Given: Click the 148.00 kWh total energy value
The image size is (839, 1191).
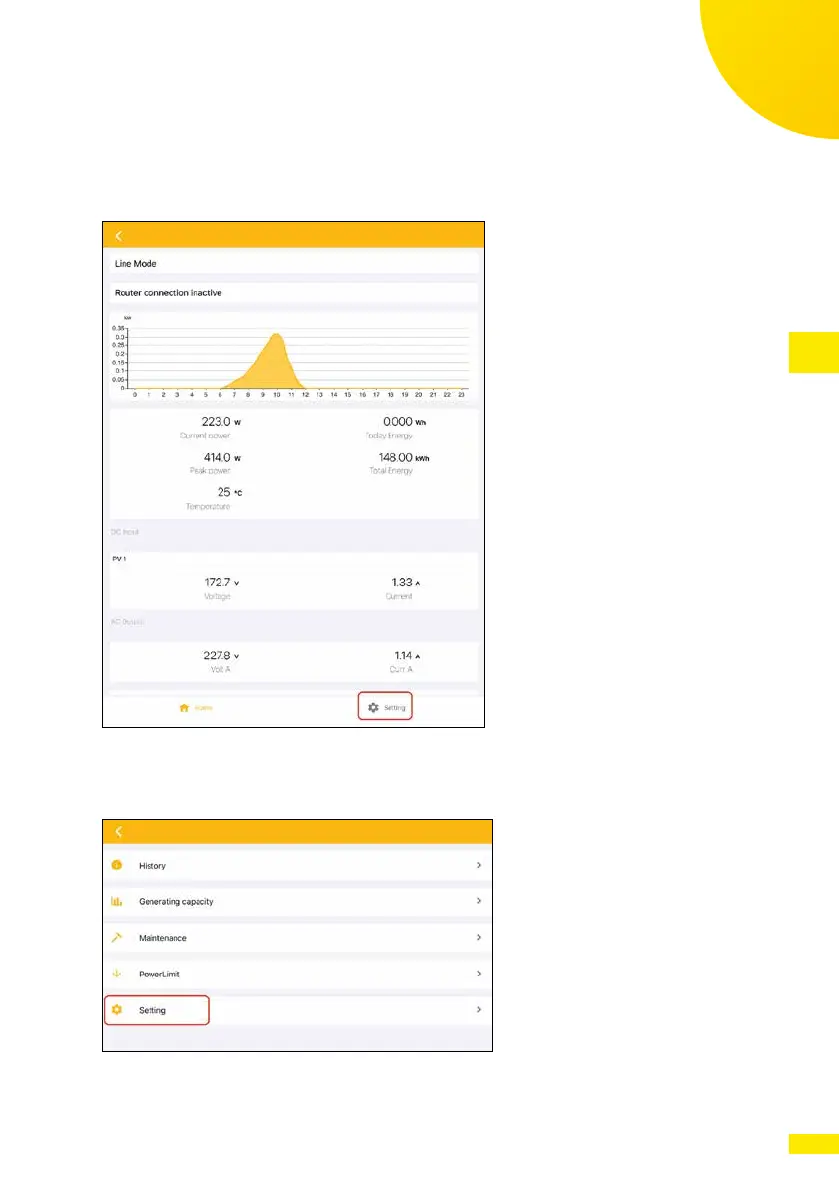Looking at the screenshot, I should 404,457.
